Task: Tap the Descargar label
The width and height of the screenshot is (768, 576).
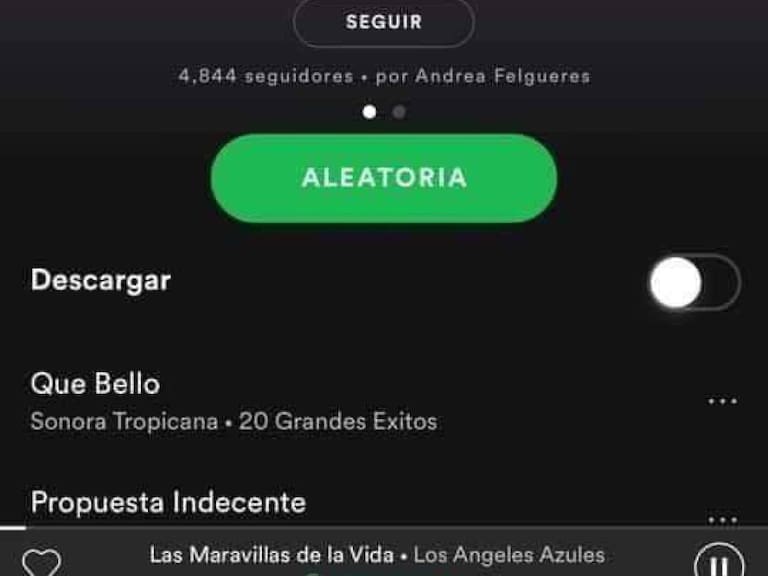Action: click(101, 280)
